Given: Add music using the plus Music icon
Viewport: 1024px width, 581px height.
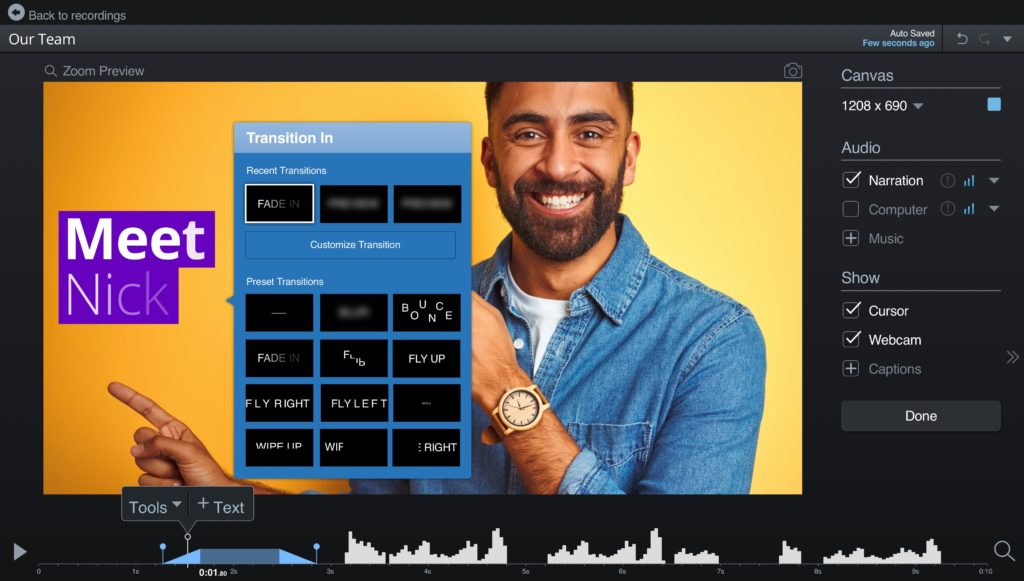Looking at the screenshot, I should [849, 239].
